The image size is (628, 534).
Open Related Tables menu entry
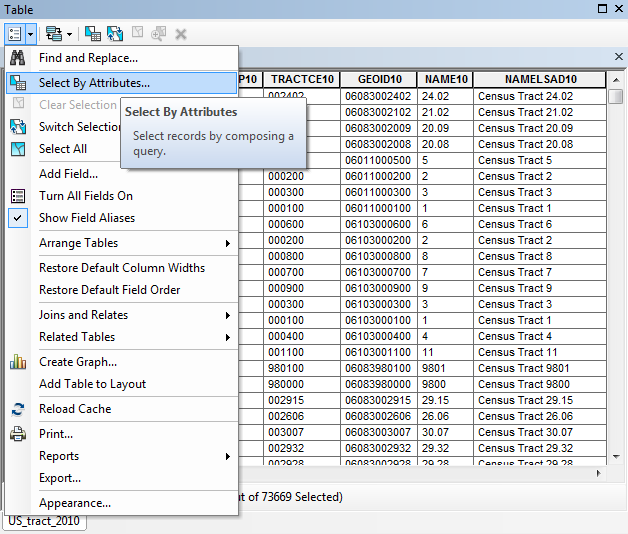coord(122,337)
